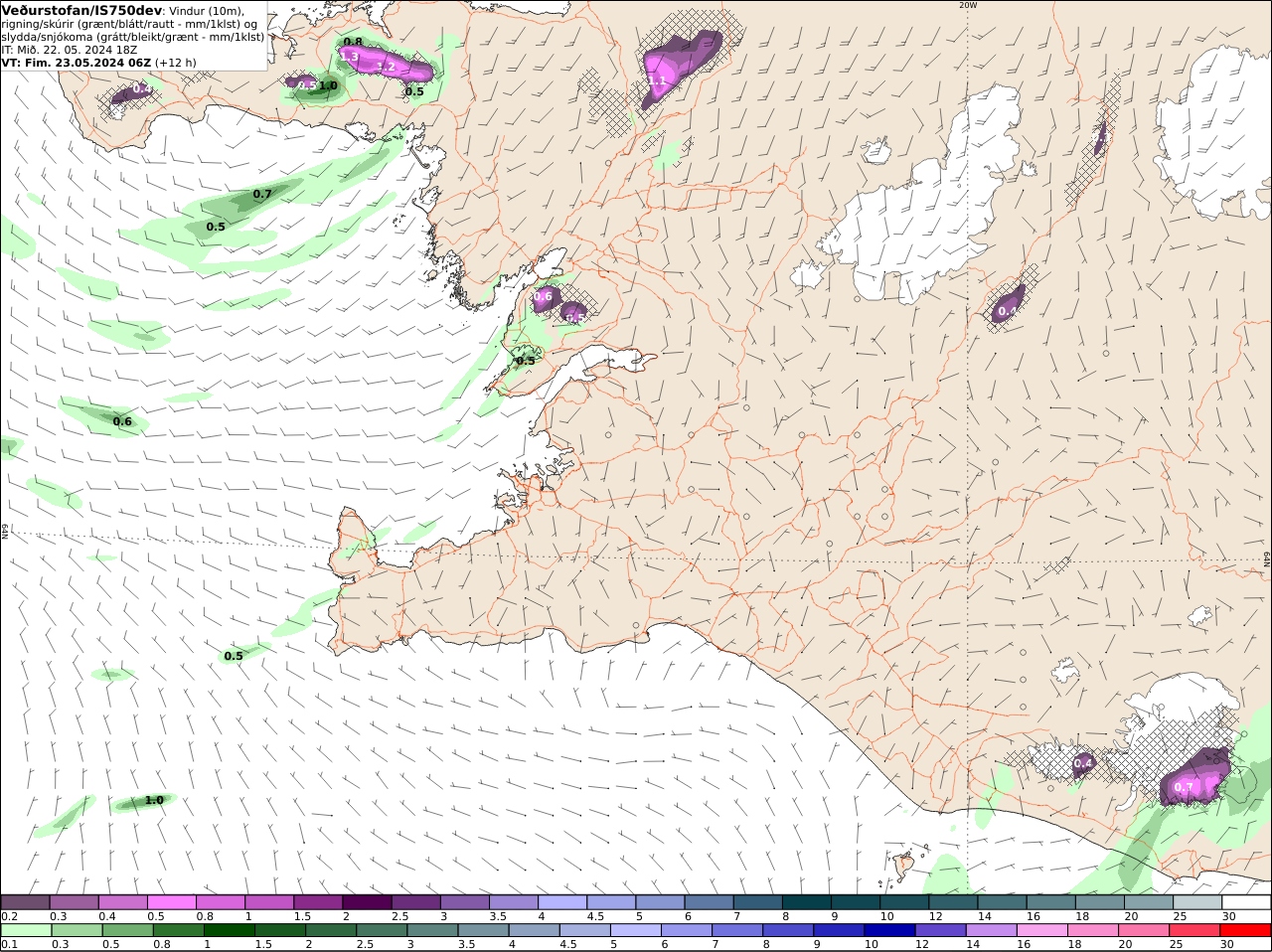The height and width of the screenshot is (952, 1272).
Task: Click the 0.7 snow value in southeast patch
Action: [x=1185, y=787]
